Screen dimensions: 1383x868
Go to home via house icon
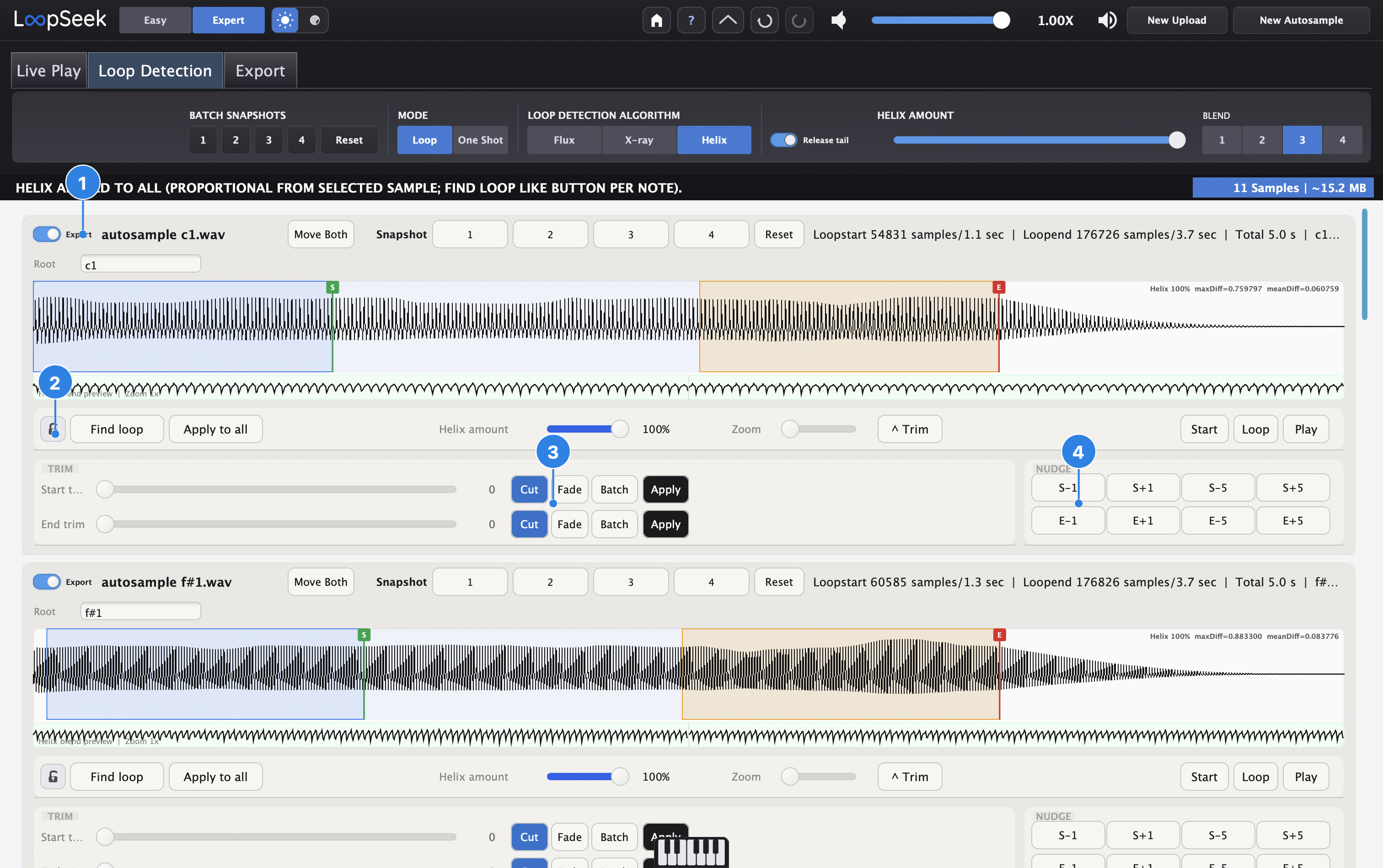(657, 21)
